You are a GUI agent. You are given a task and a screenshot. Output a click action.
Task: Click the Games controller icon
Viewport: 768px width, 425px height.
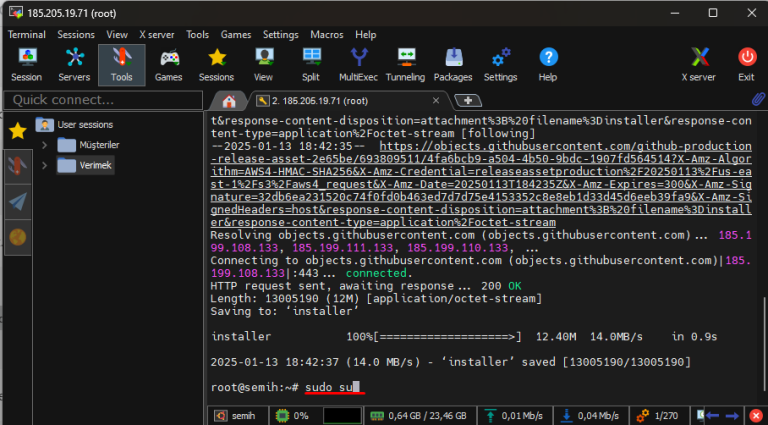pos(168,64)
